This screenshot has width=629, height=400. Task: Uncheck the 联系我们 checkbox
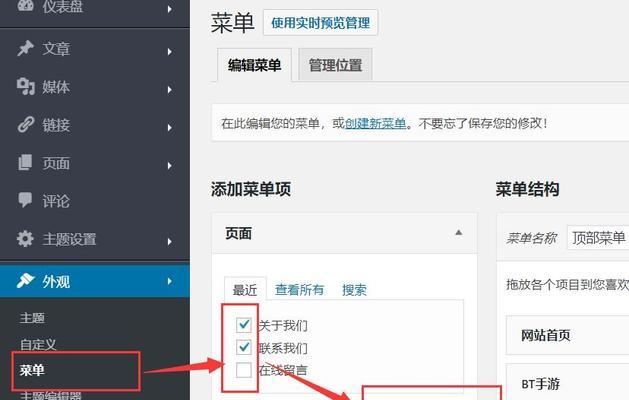click(244, 347)
